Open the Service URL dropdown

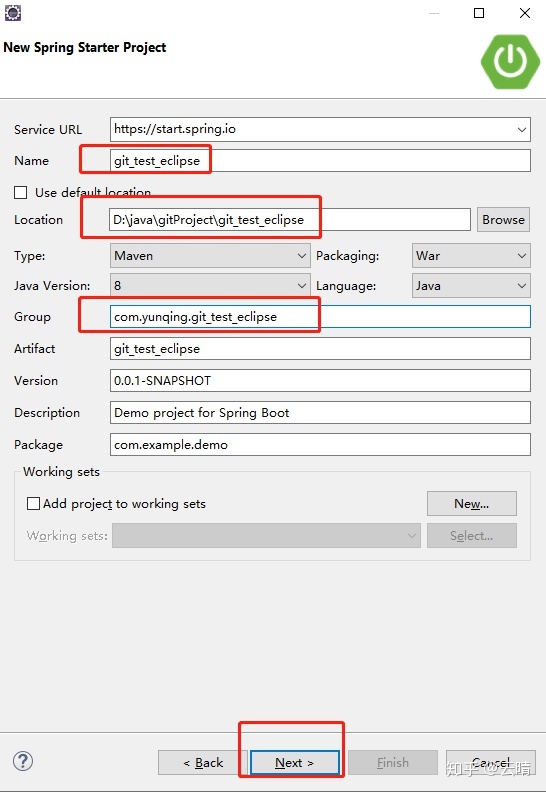click(522, 130)
